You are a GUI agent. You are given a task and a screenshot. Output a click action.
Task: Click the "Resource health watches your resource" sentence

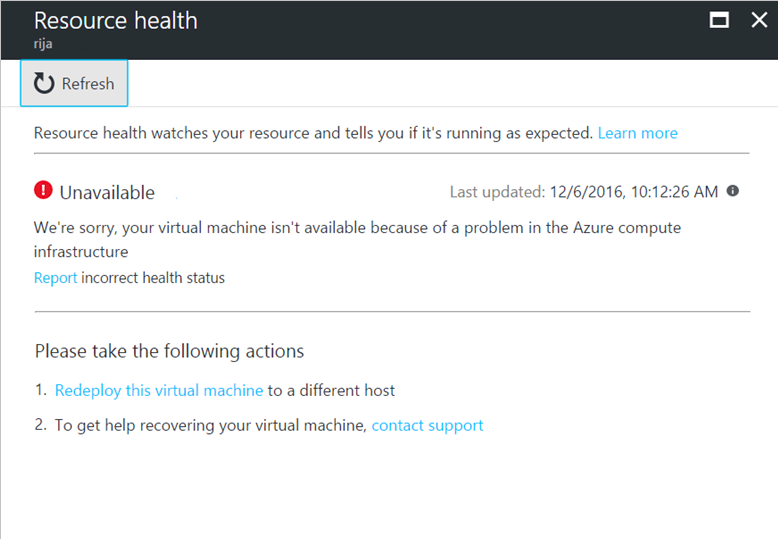(x=313, y=133)
